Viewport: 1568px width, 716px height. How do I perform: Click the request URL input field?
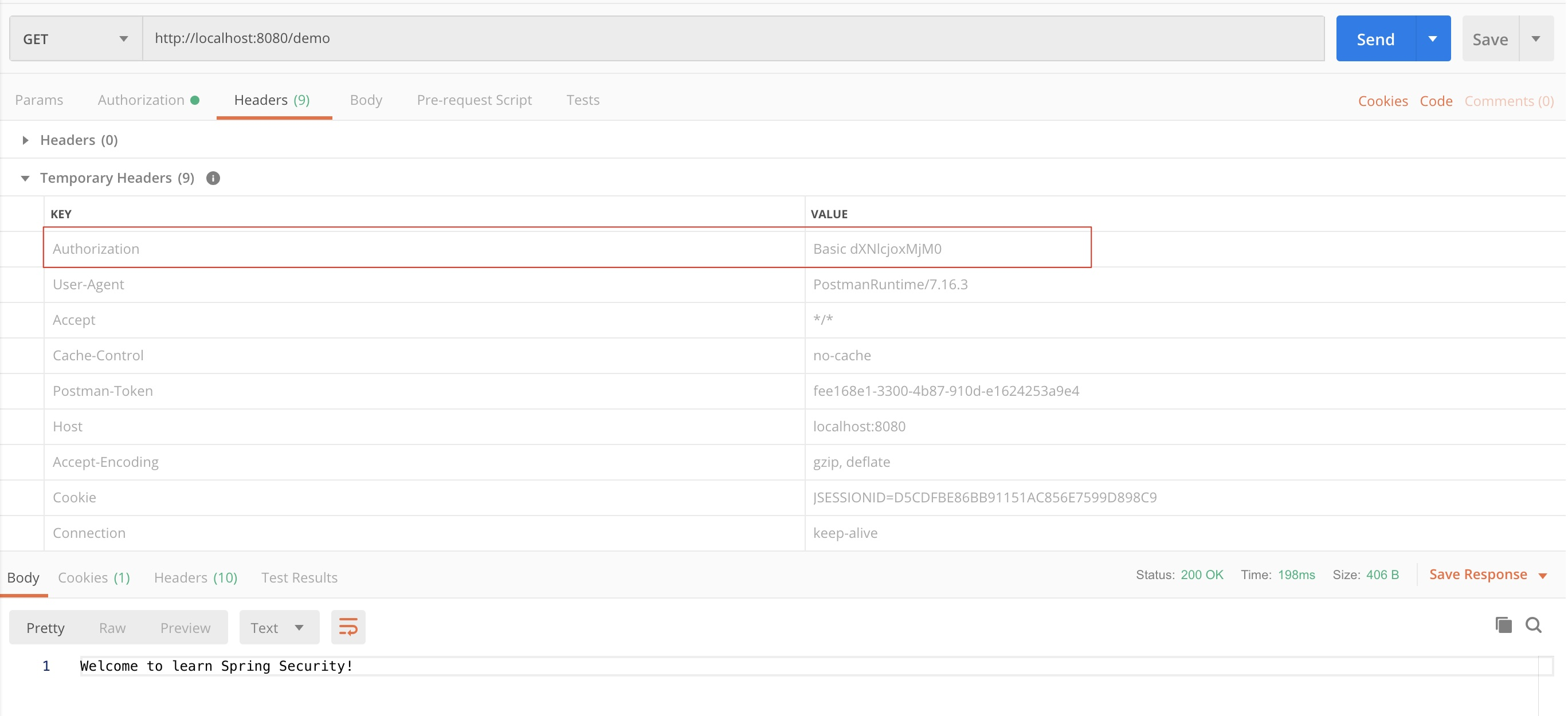731,38
